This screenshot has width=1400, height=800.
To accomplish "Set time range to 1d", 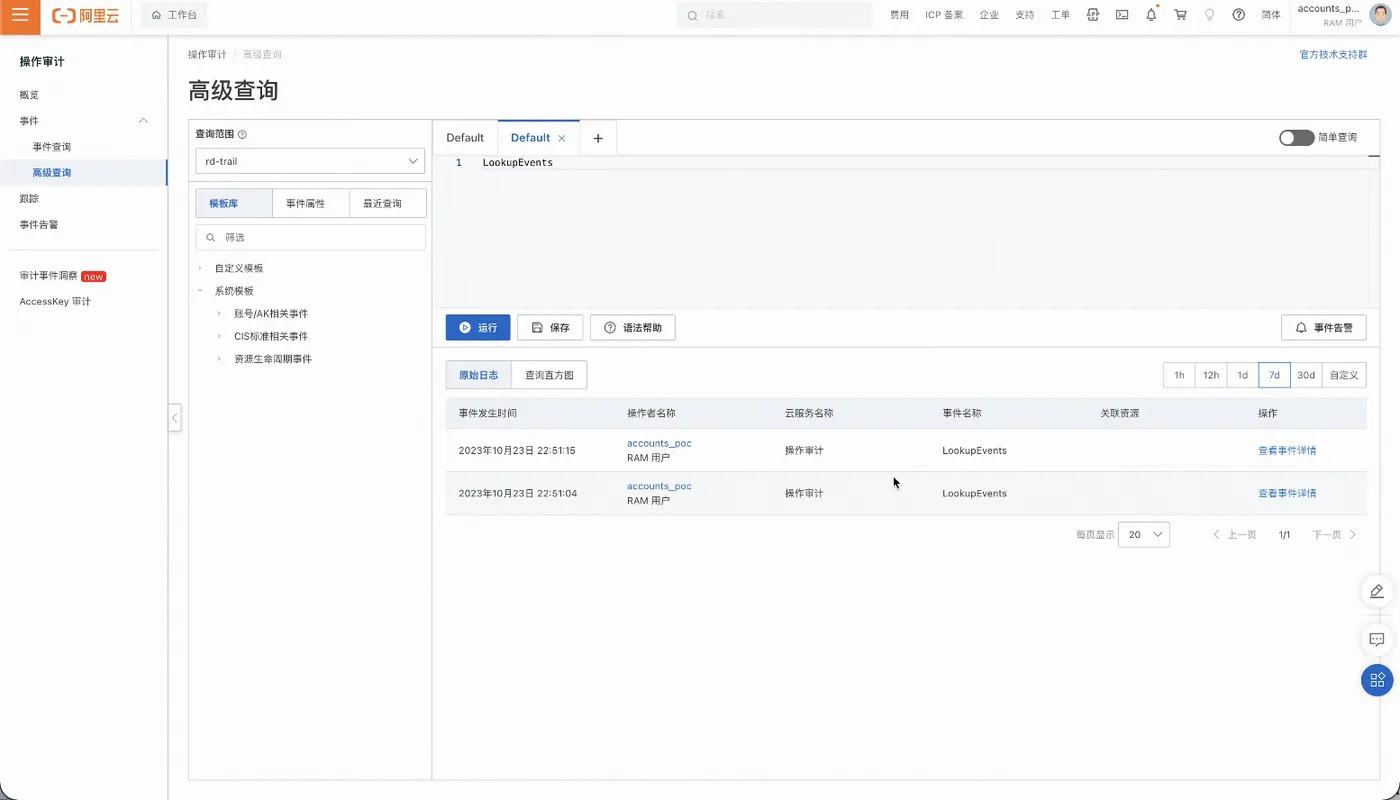I will tap(1243, 375).
